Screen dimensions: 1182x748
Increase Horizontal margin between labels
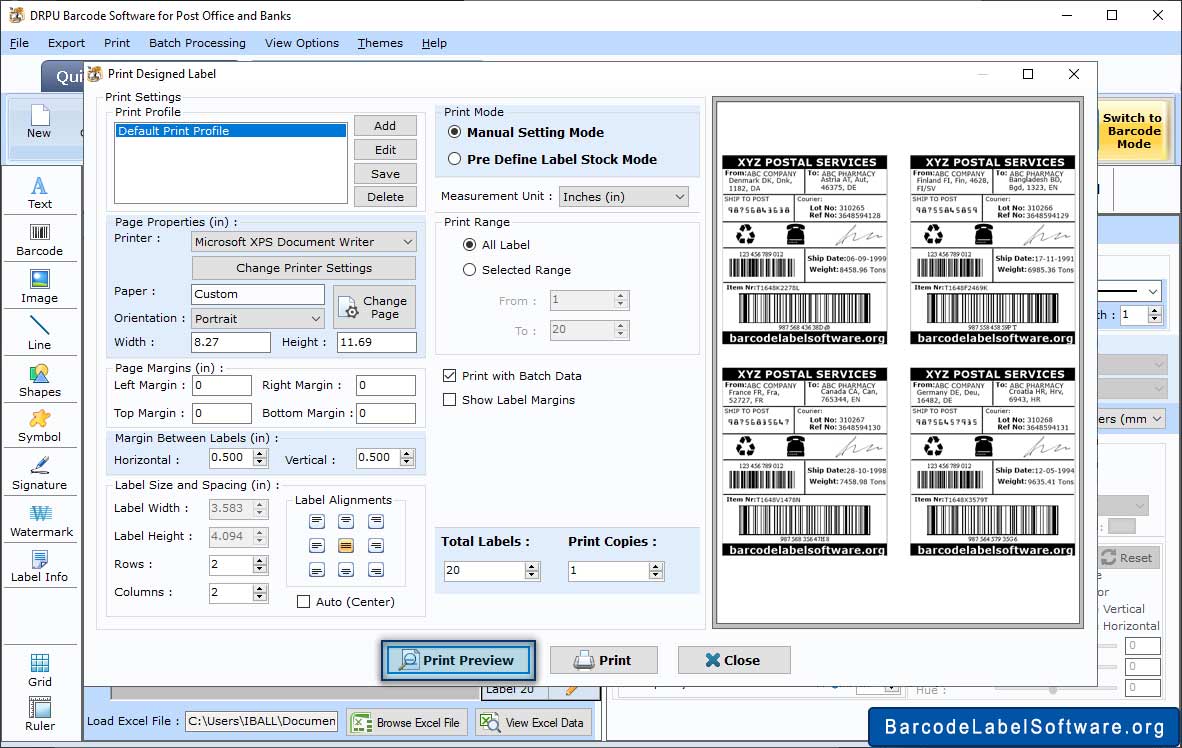pyautogui.click(x=260, y=454)
